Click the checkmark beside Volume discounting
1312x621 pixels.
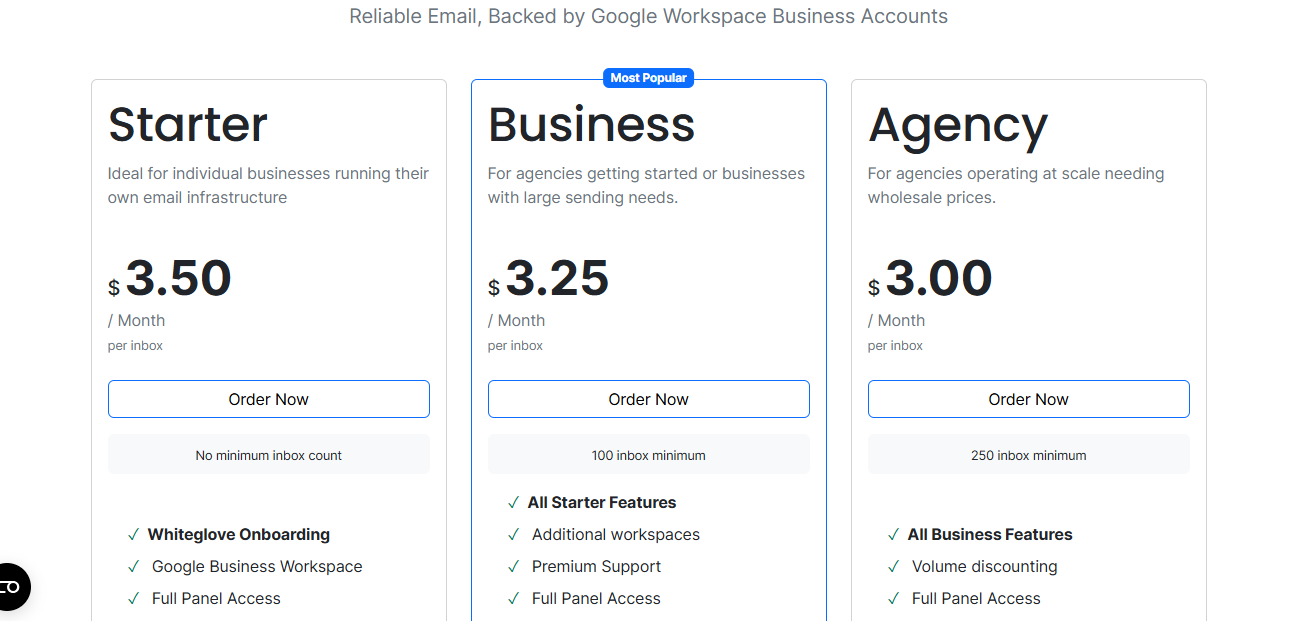click(893, 566)
